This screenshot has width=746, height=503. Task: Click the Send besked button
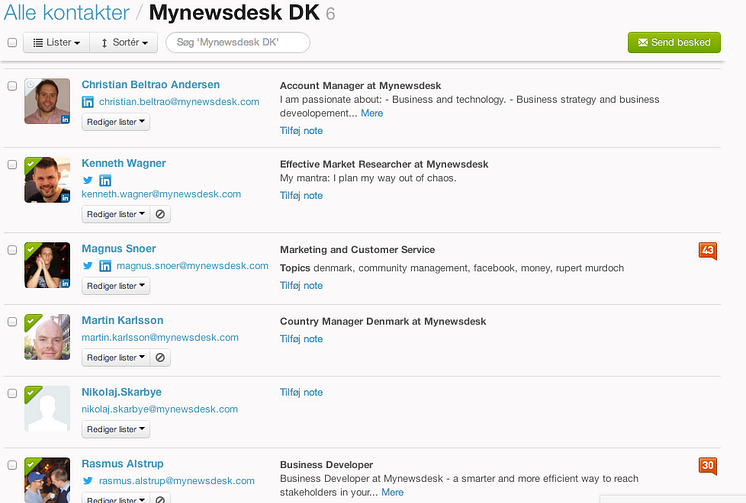click(x=674, y=42)
